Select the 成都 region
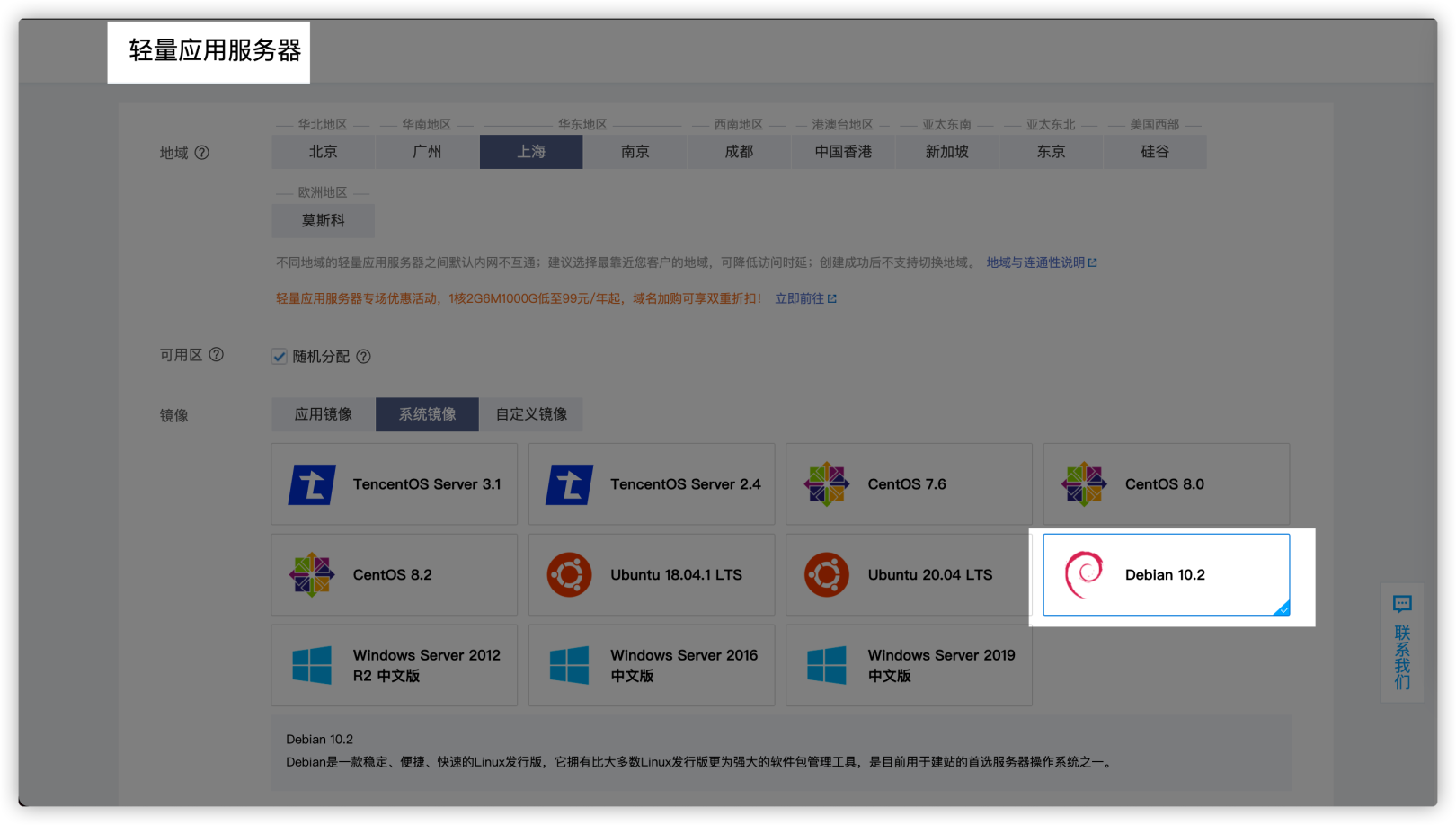Viewport: 1456px width, 825px height. [x=739, y=152]
